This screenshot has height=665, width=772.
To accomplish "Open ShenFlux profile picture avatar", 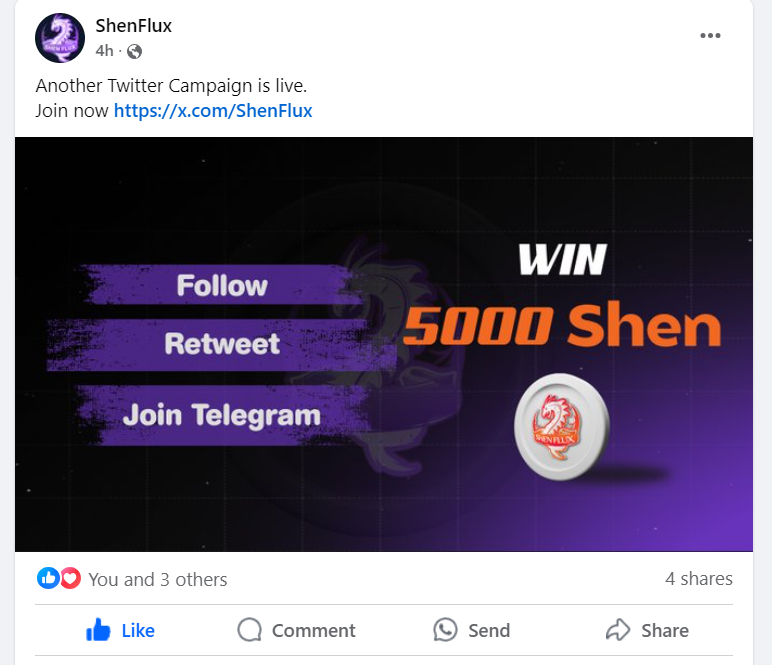I will point(60,38).
